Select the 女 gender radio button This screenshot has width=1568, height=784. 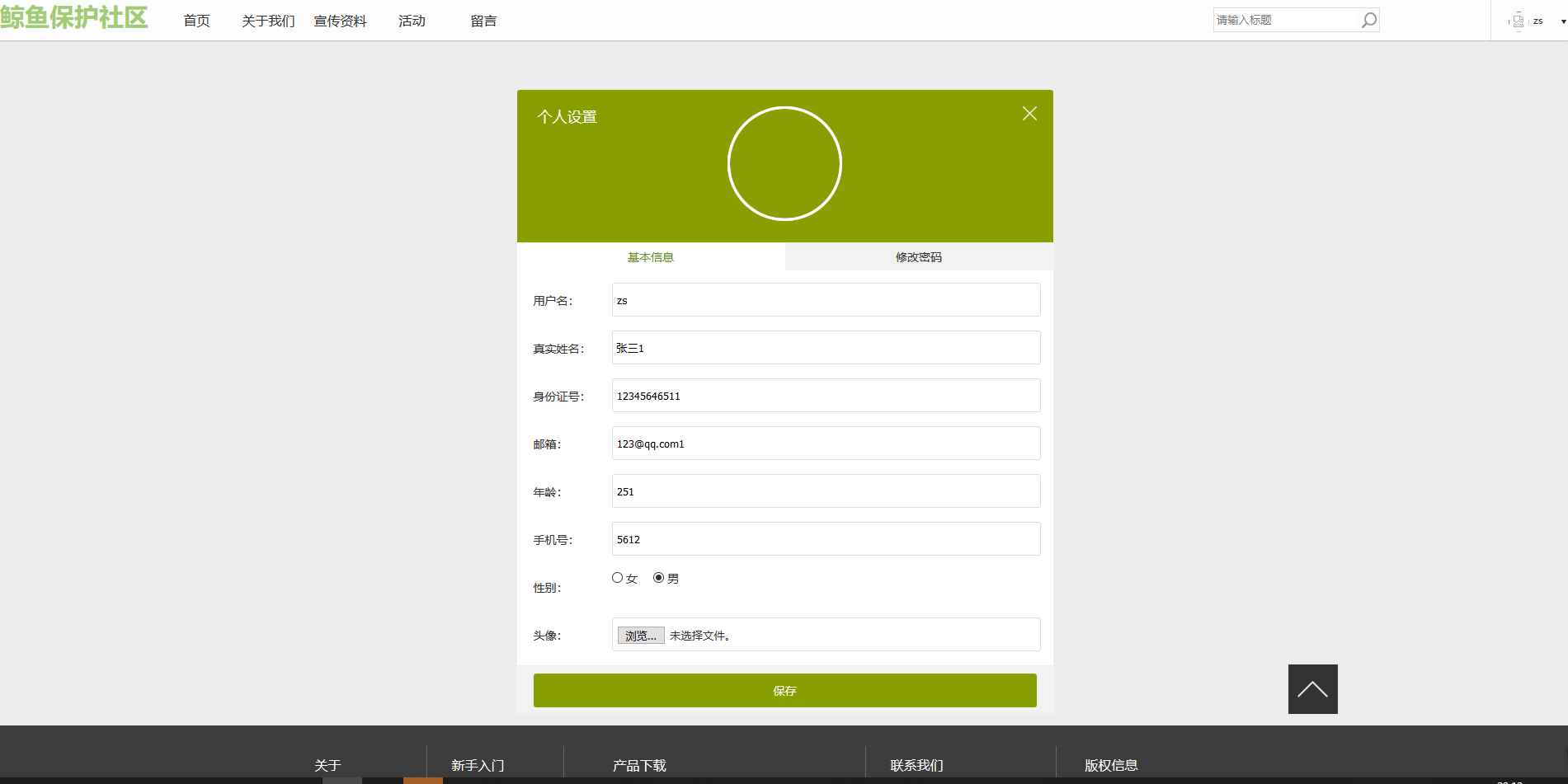tap(617, 578)
